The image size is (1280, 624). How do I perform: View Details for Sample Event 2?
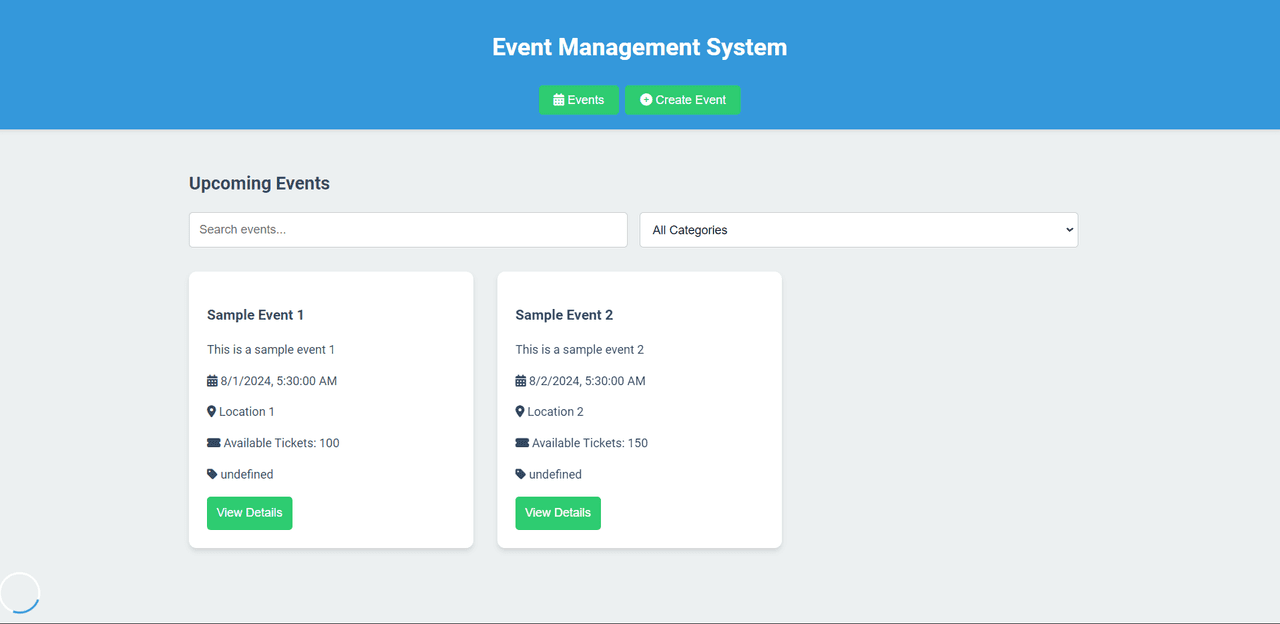point(558,513)
